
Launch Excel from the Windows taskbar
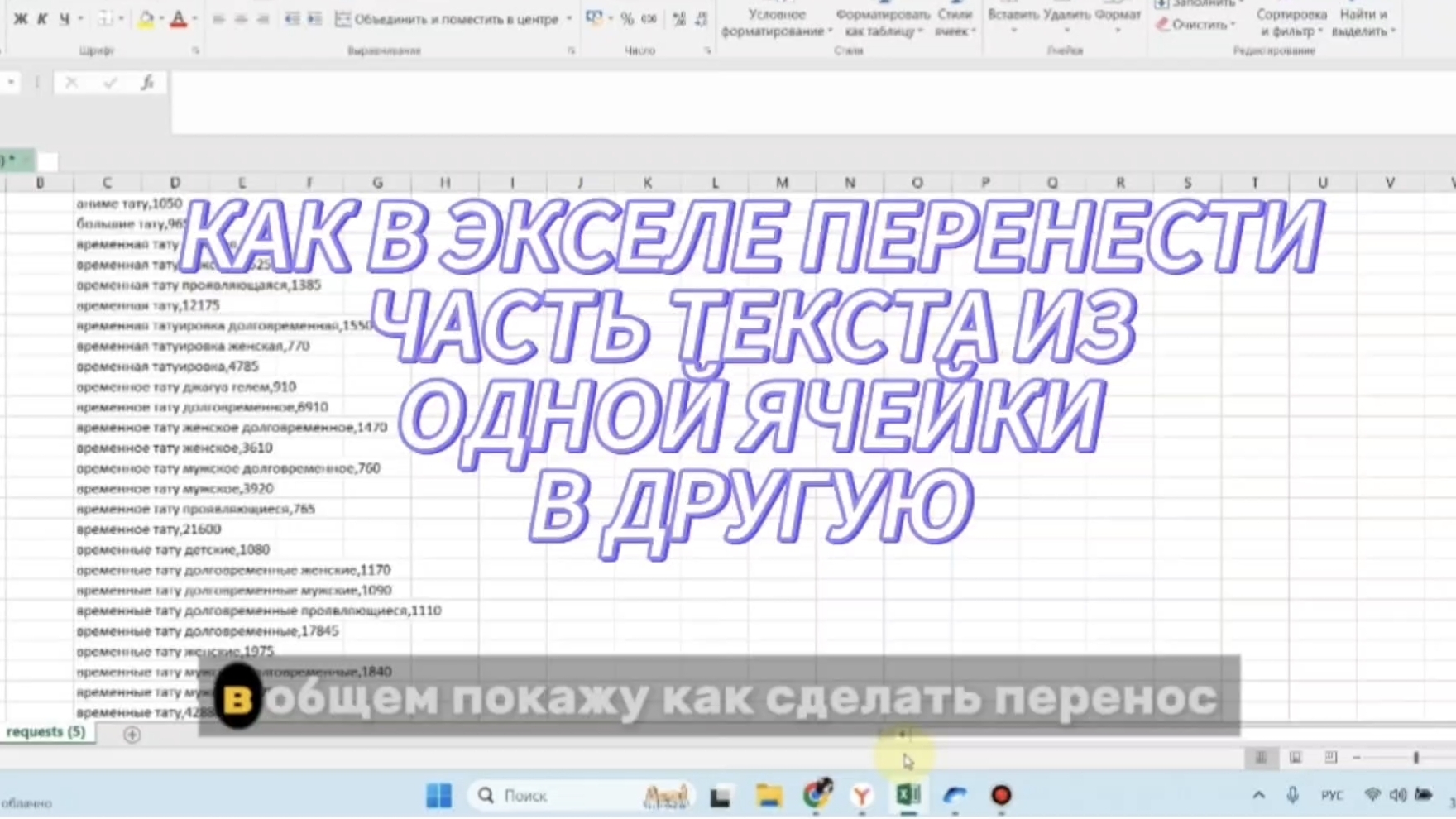908,795
